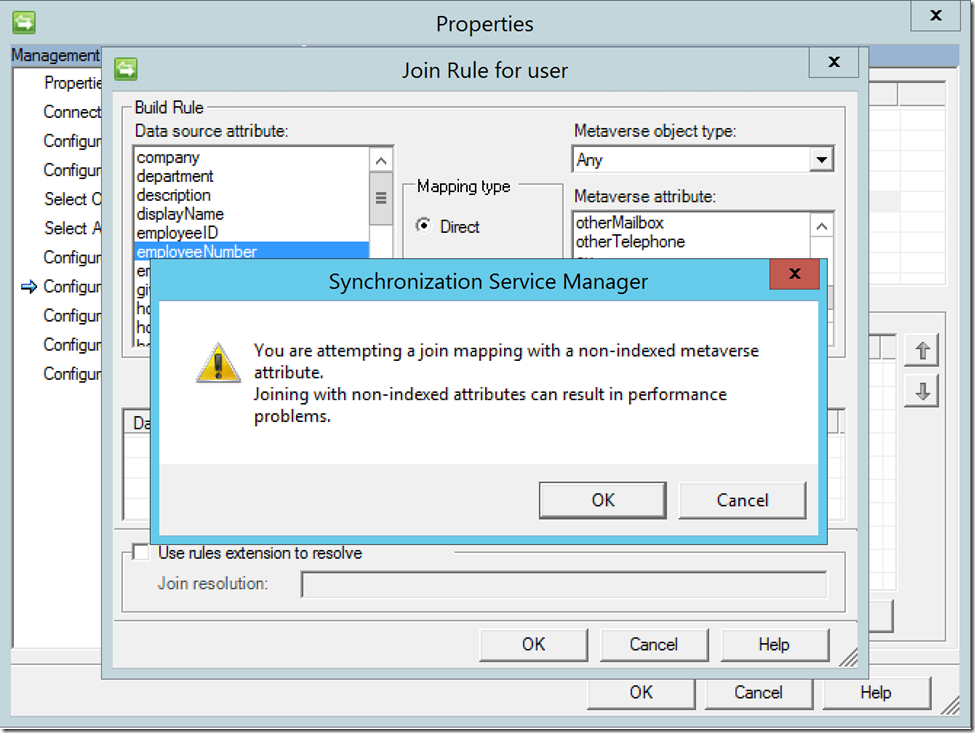Click Help in Join Rule dialog
This screenshot has height=733, width=975.
(x=774, y=644)
